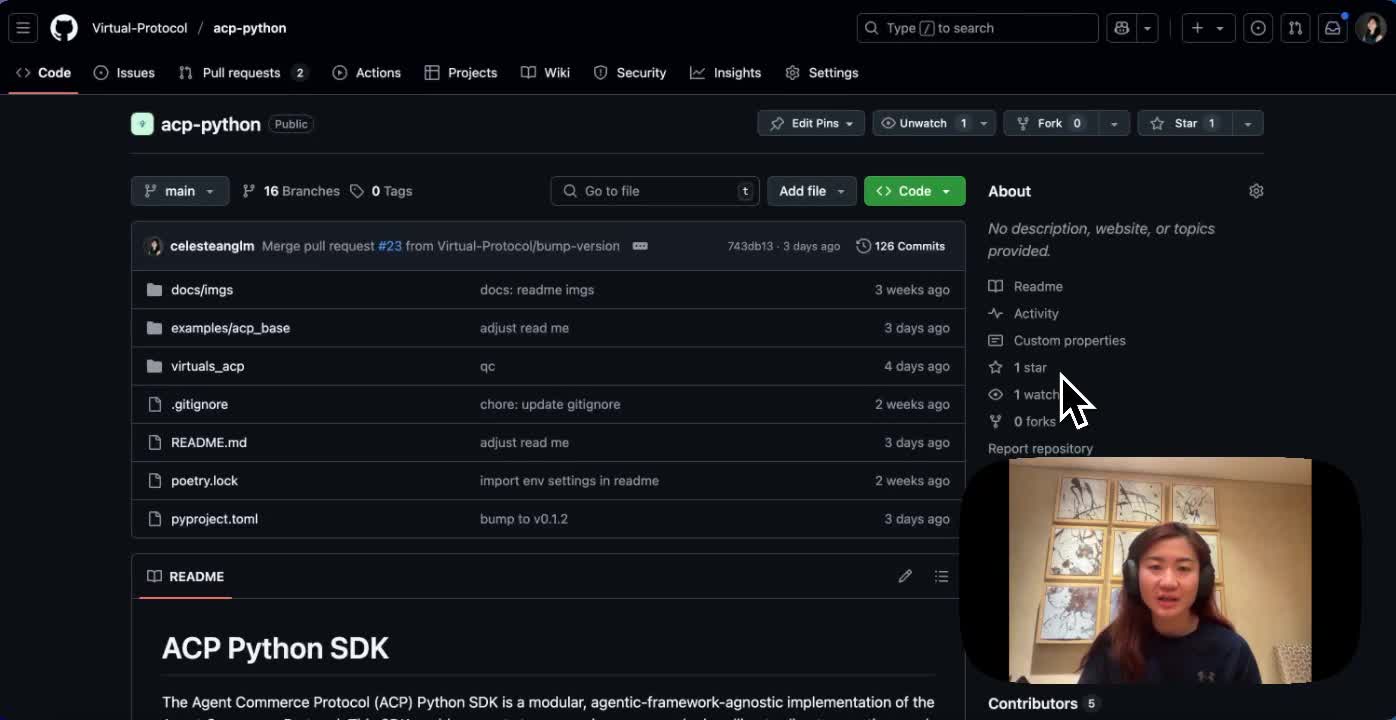Open the pyproject.toml file
The width and height of the screenshot is (1396, 720).
(214, 519)
